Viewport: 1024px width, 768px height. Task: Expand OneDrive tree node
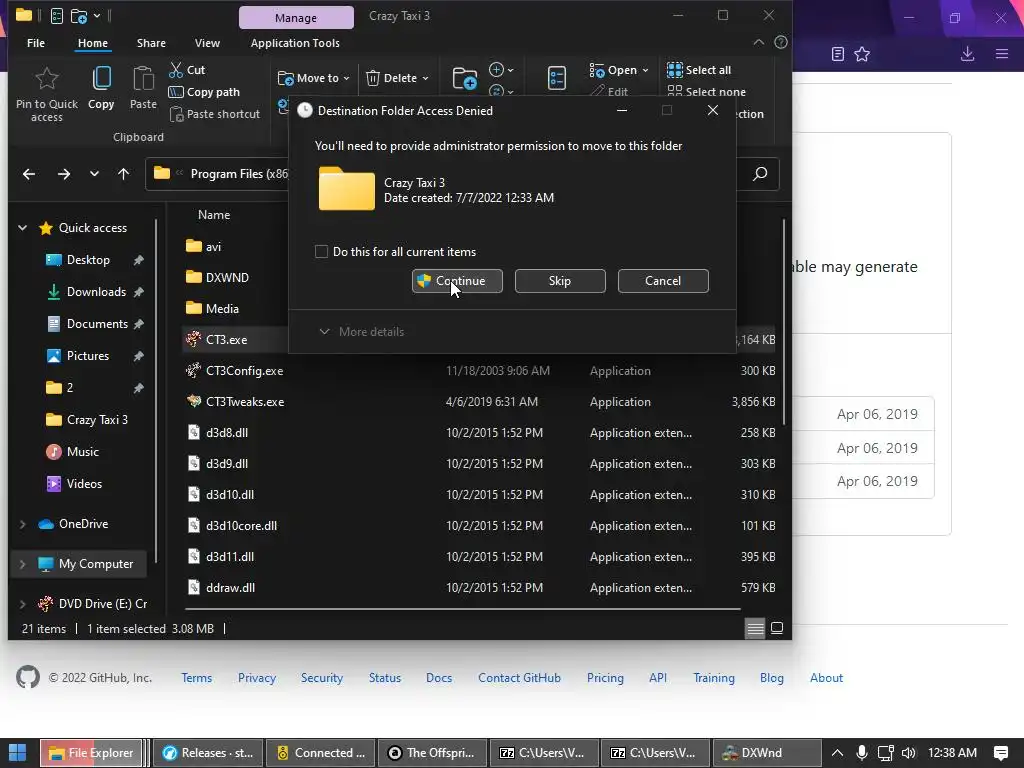point(23,524)
